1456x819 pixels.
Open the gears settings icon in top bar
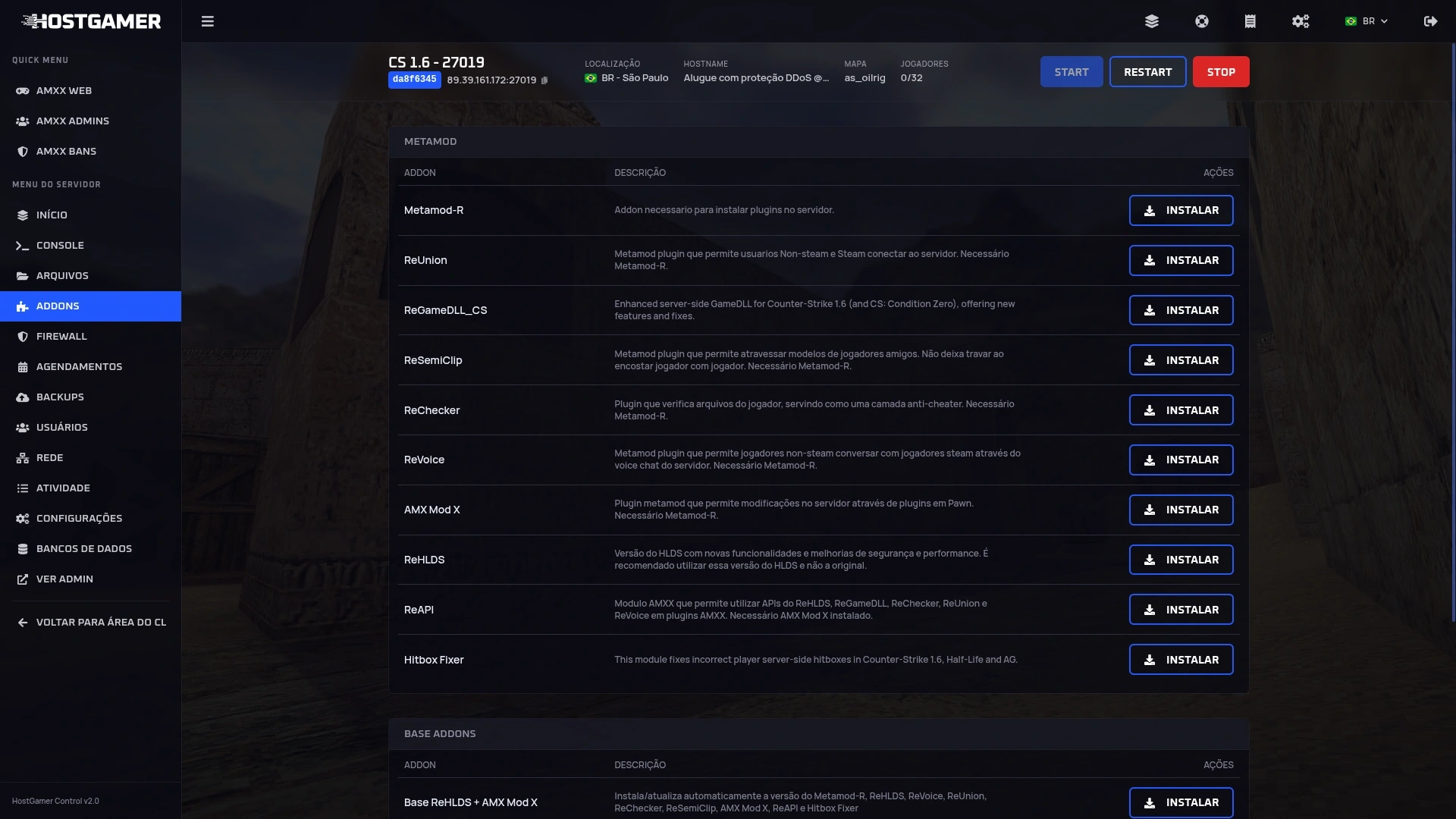coord(1300,21)
